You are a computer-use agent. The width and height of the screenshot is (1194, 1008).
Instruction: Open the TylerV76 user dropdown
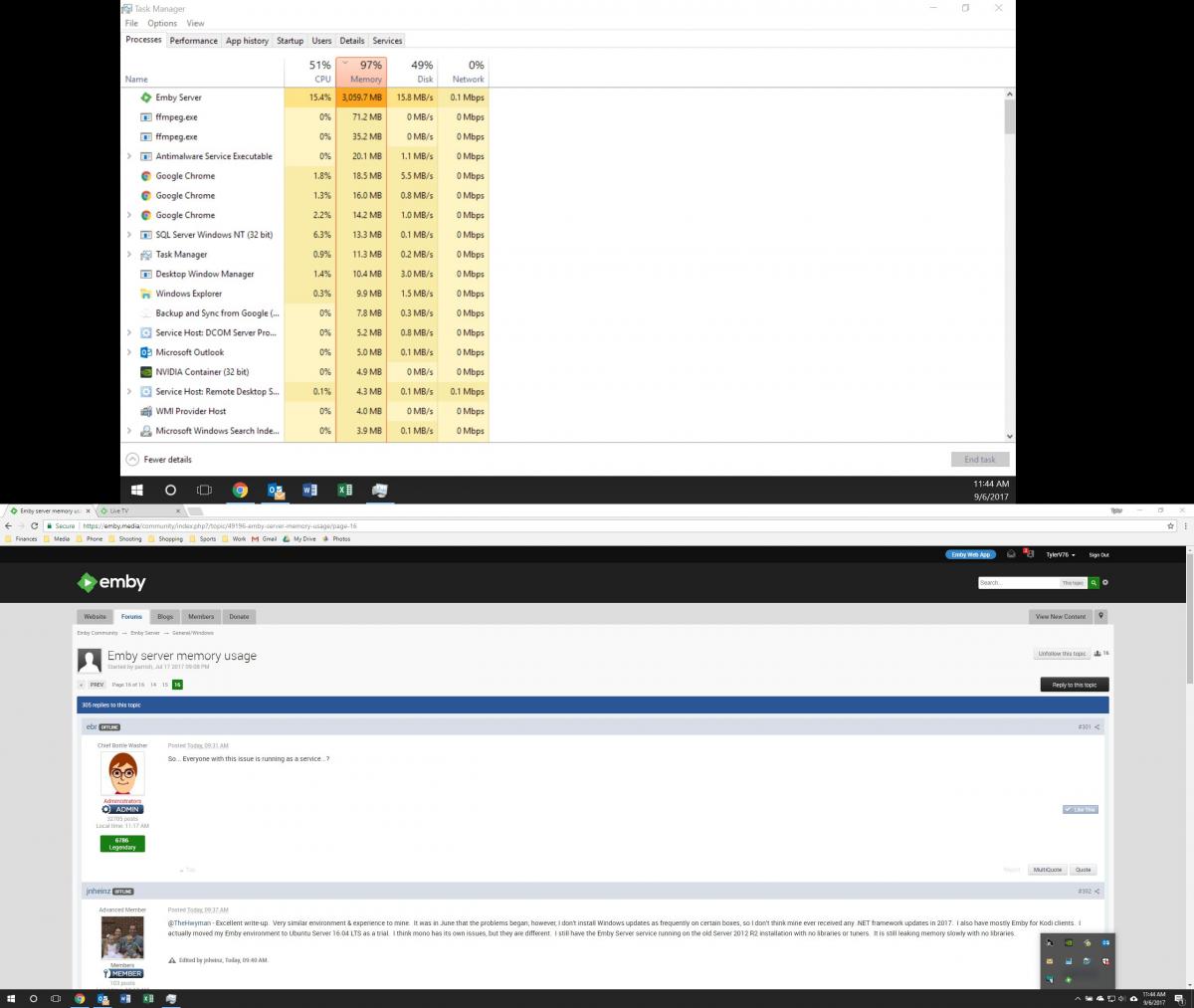coord(1061,554)
